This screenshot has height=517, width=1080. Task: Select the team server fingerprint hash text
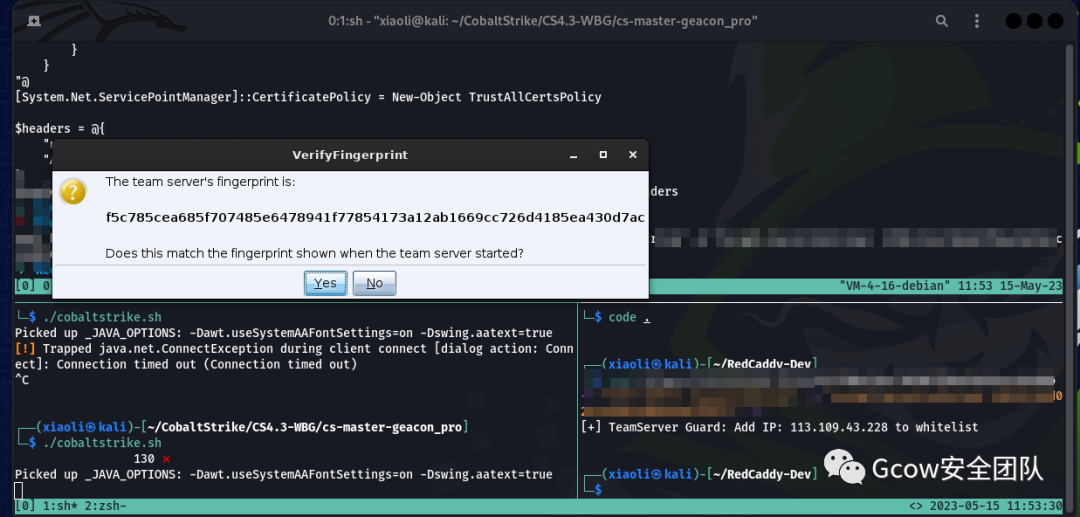[x=375, y=218]
